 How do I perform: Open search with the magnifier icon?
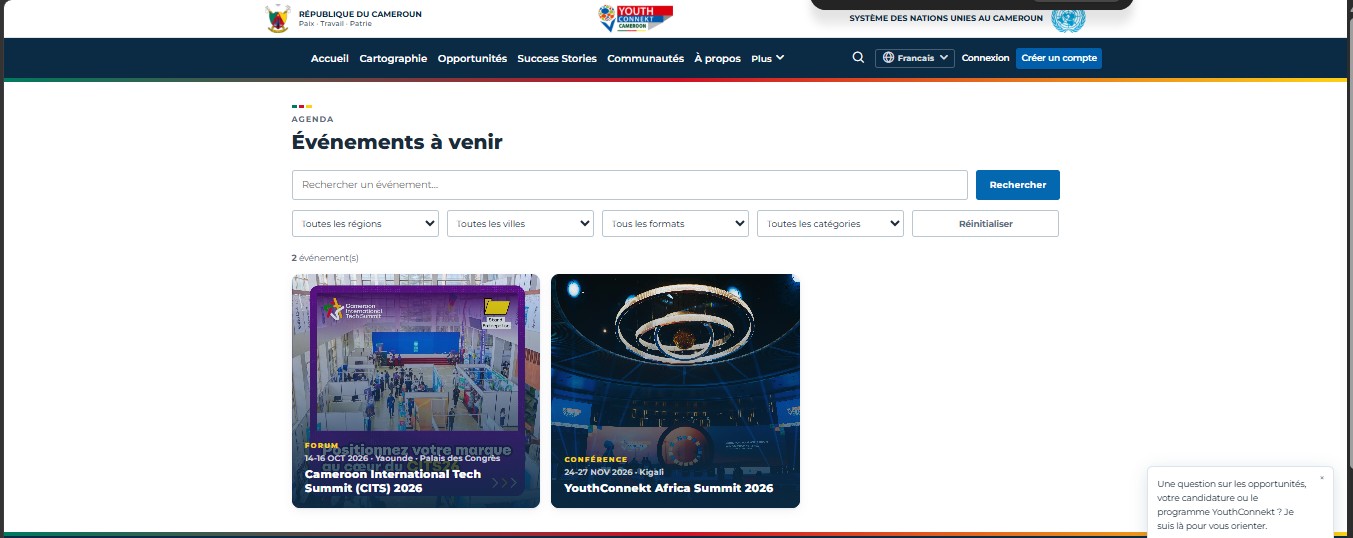858,58
